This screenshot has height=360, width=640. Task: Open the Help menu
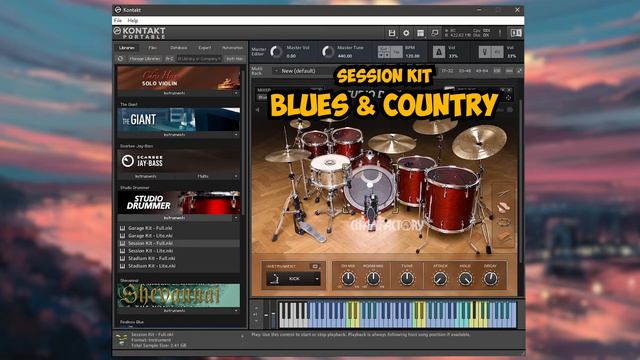point(133,20)
